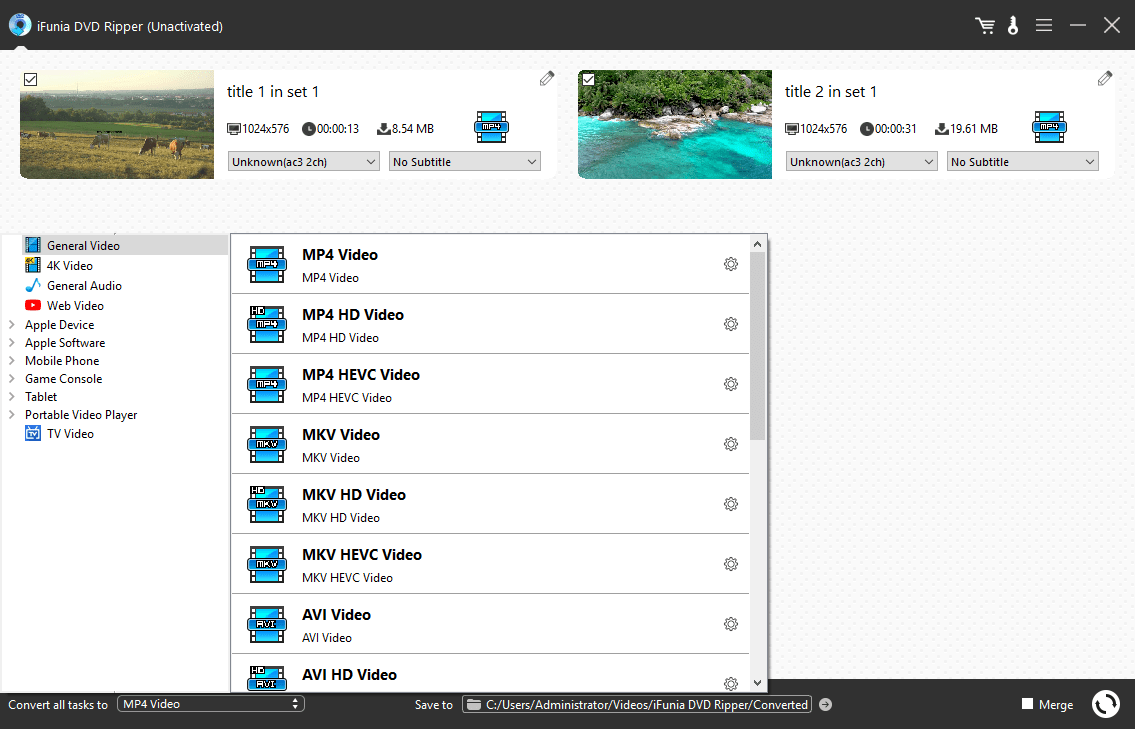The height and width of the screenshot is (729, 1135).
Task: Click the activation key icon in title bar
Action: [x=1013, y=26]
